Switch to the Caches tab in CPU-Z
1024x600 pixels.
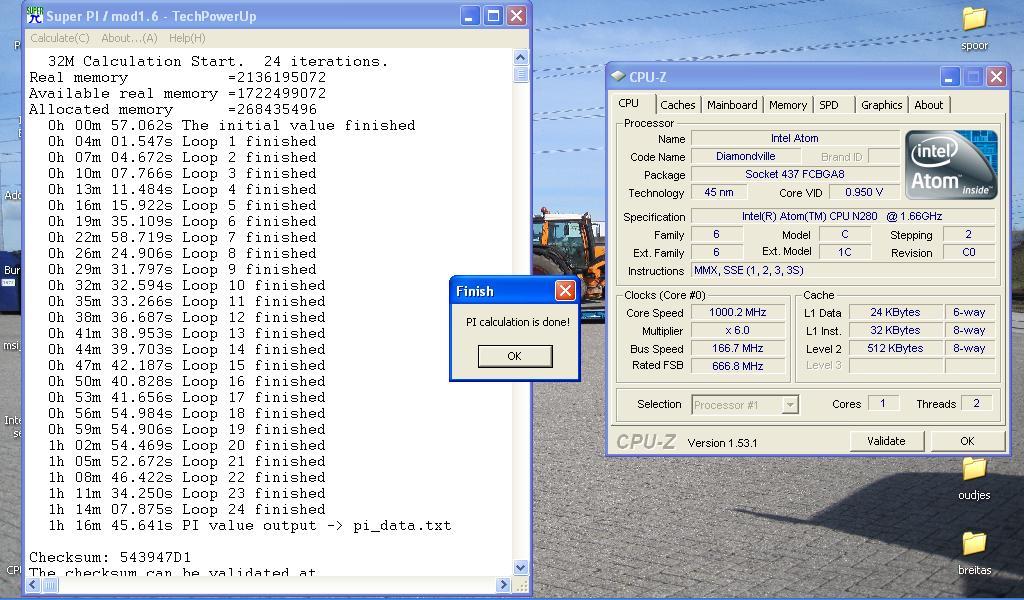pyautogui.click(x=677, y=104)
